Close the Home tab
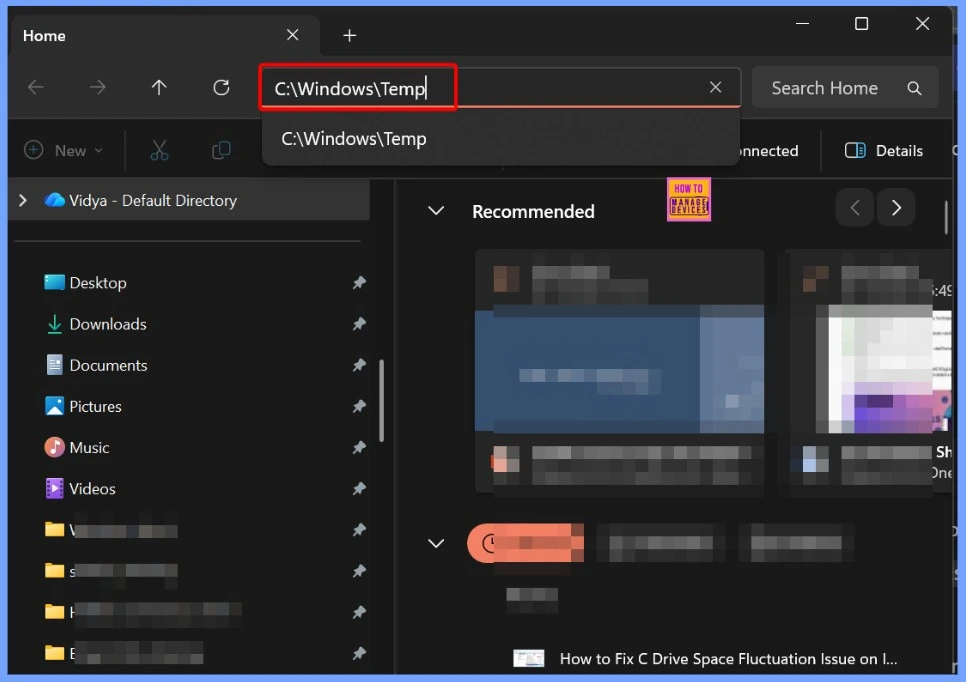 tap(292, 35)
